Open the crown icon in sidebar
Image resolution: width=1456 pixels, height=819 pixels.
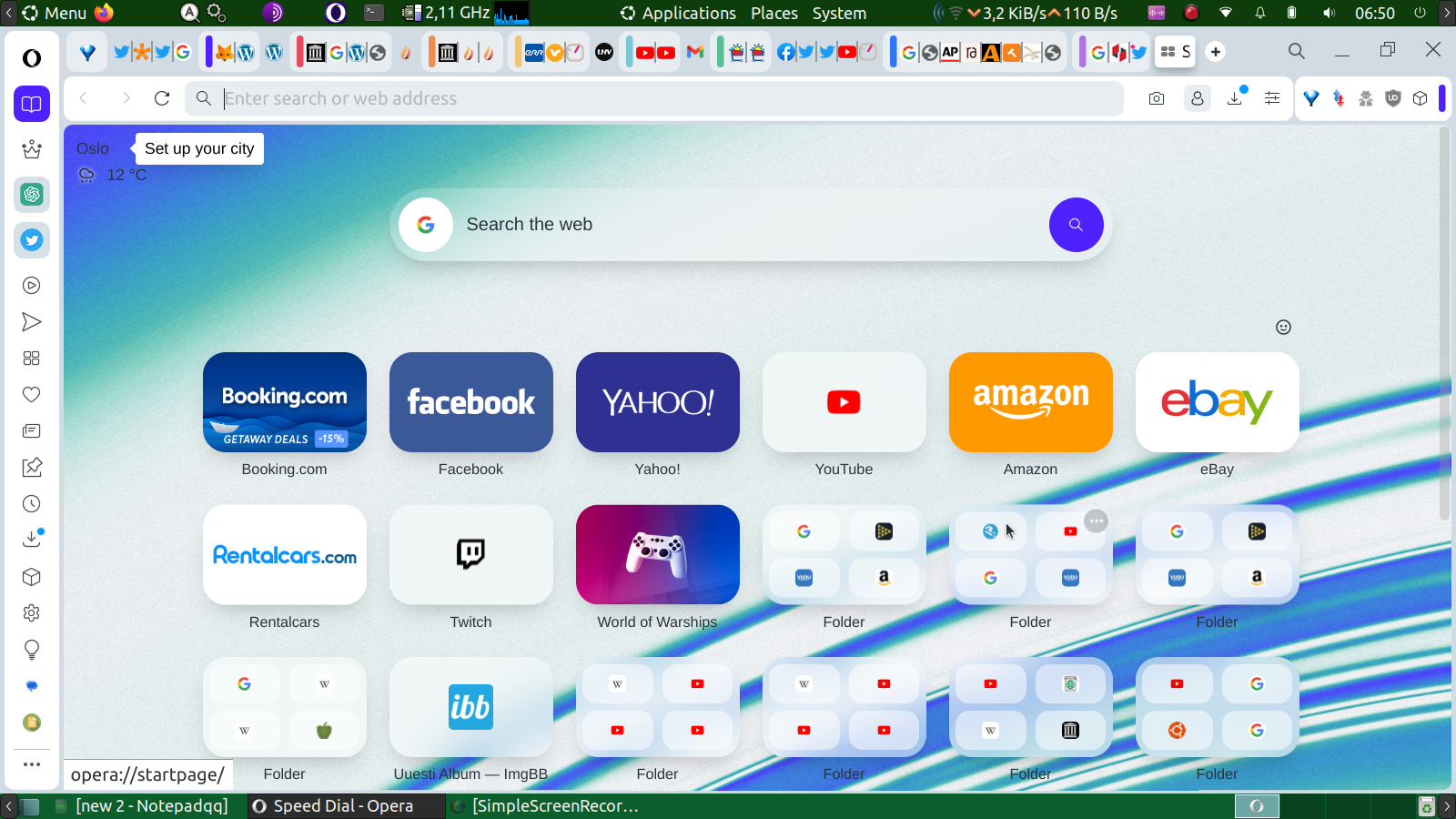(32, 148)
